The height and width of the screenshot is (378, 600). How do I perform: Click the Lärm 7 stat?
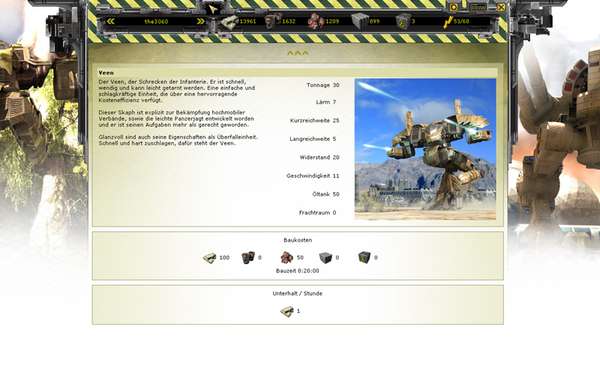pyautogui.click(x=326, y=102)
